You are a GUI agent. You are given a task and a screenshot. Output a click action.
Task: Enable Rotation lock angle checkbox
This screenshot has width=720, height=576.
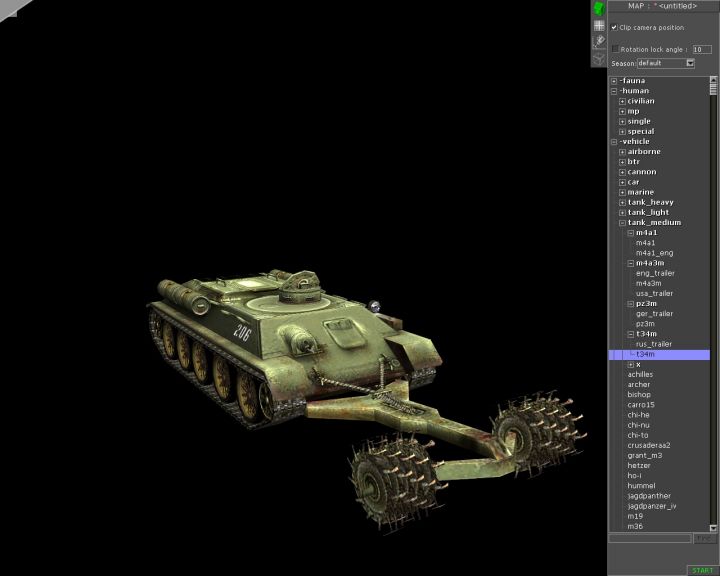(615, 48)
